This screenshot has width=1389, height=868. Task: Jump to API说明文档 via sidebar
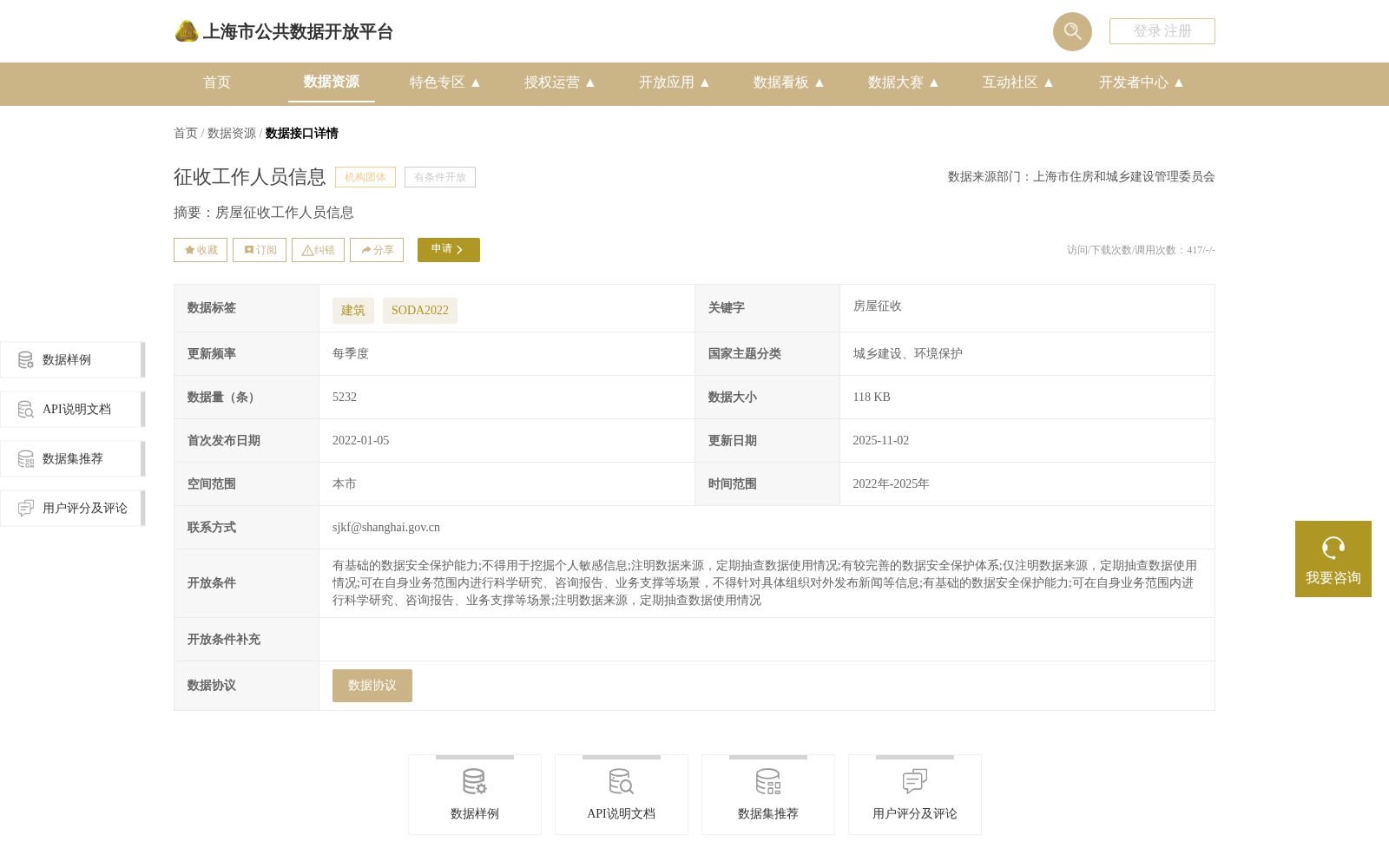click(73, 409)
